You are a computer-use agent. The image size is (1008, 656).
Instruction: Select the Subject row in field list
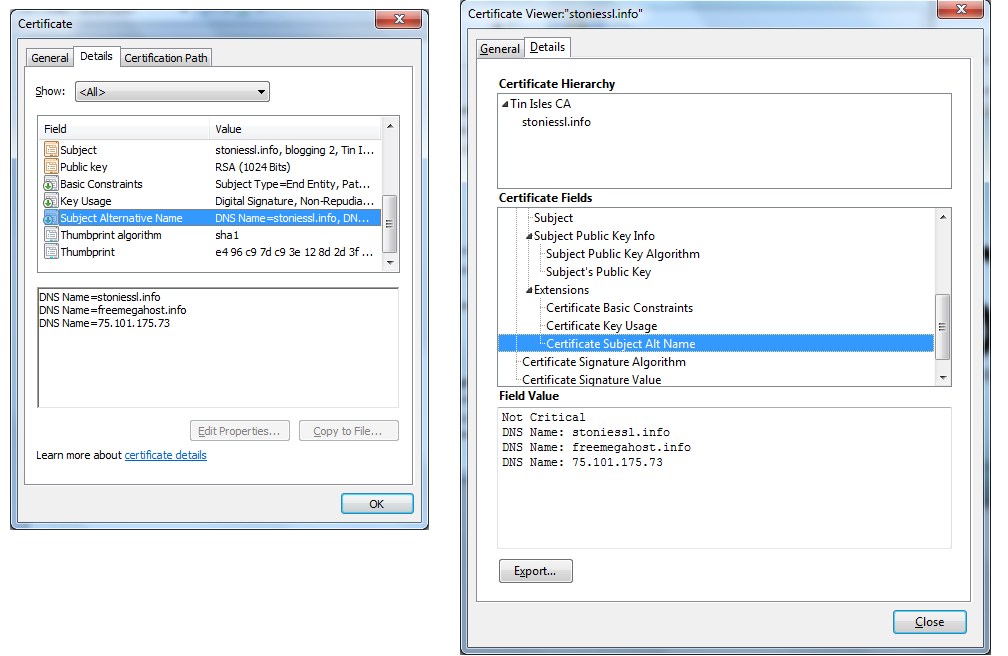tap(212, 150)
